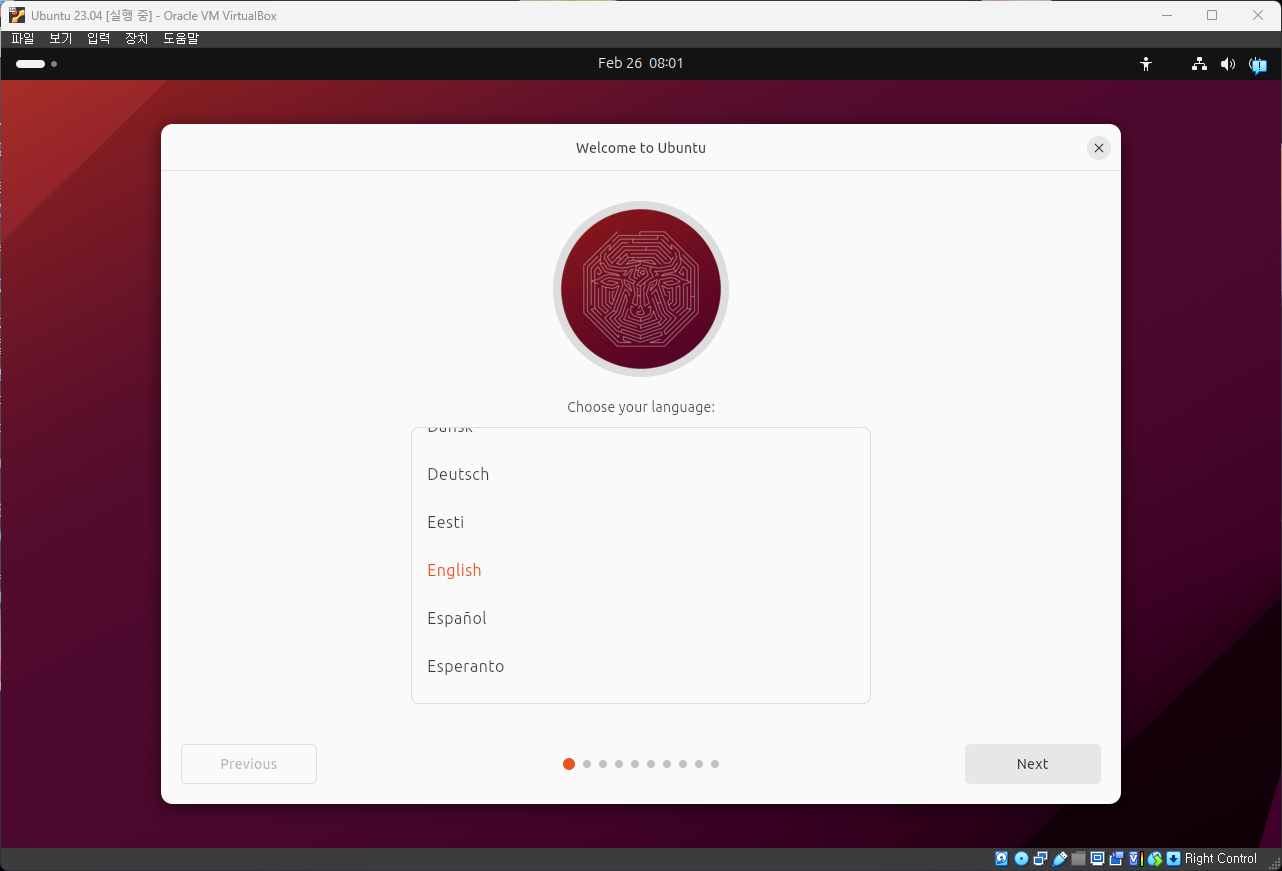
Task: Open the 장치 menu in VirtualBox
Action: point(137,38)
